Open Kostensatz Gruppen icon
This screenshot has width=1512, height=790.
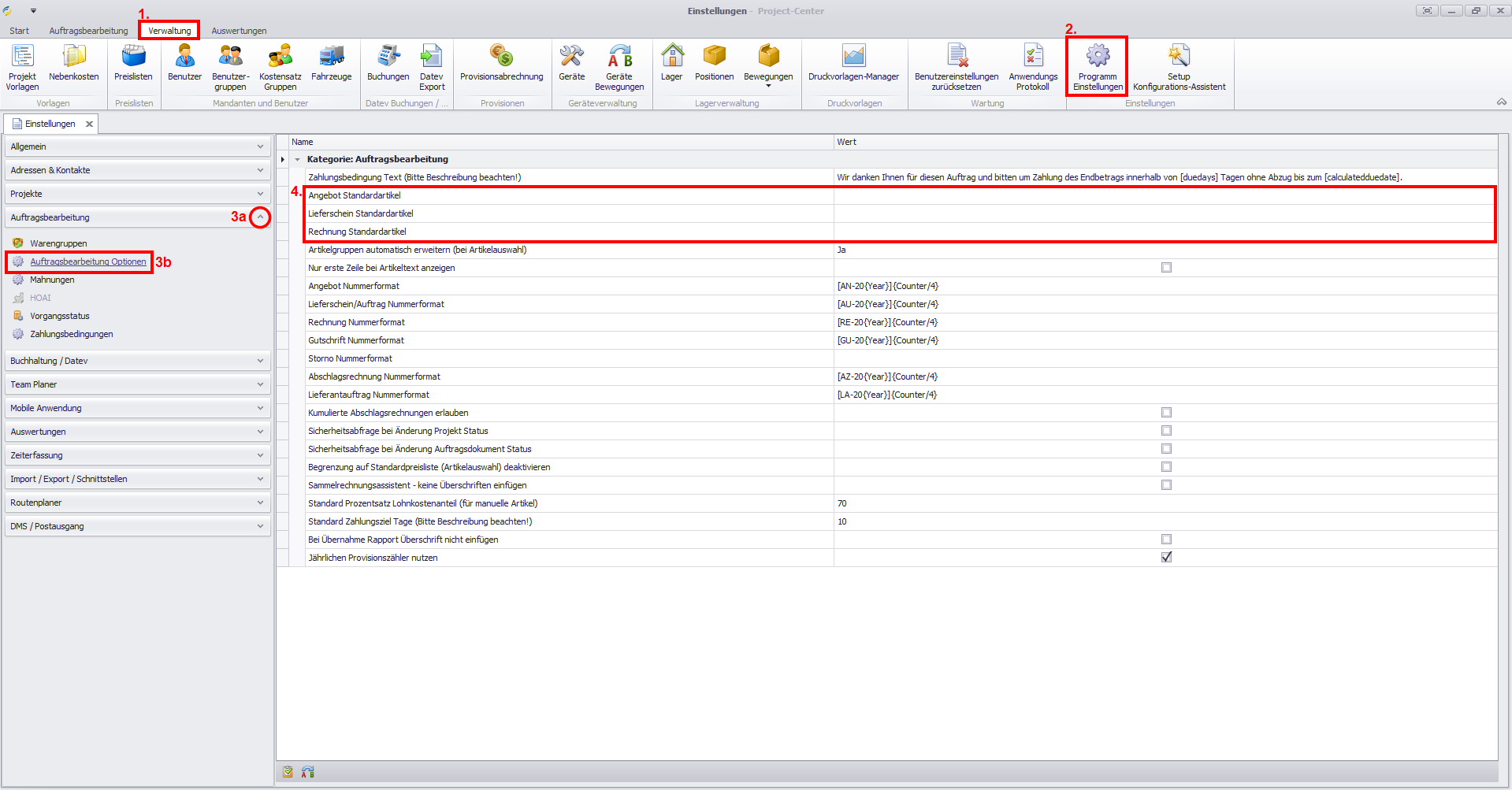point(280,57)
